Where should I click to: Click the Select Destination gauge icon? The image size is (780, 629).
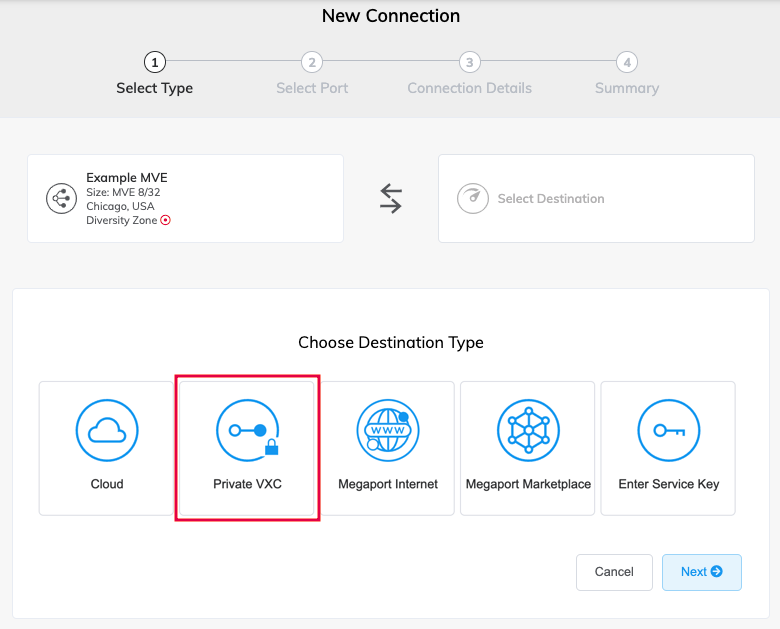(473, 198)
